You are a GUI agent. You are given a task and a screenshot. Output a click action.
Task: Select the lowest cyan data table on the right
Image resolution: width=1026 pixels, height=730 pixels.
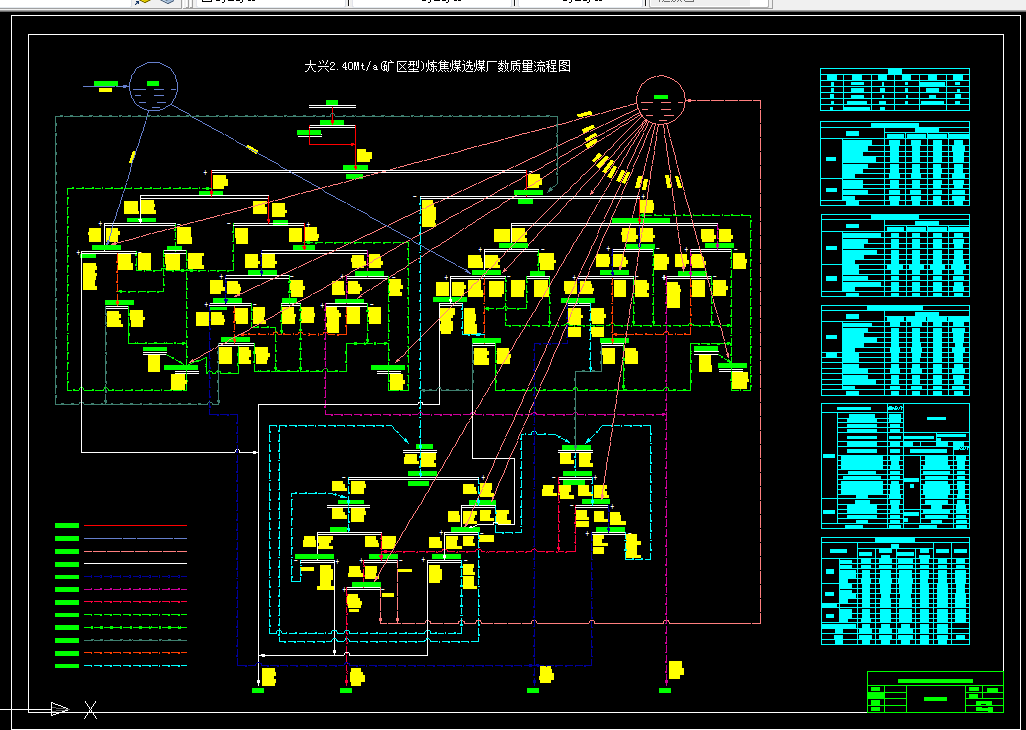tap(895, 591)
